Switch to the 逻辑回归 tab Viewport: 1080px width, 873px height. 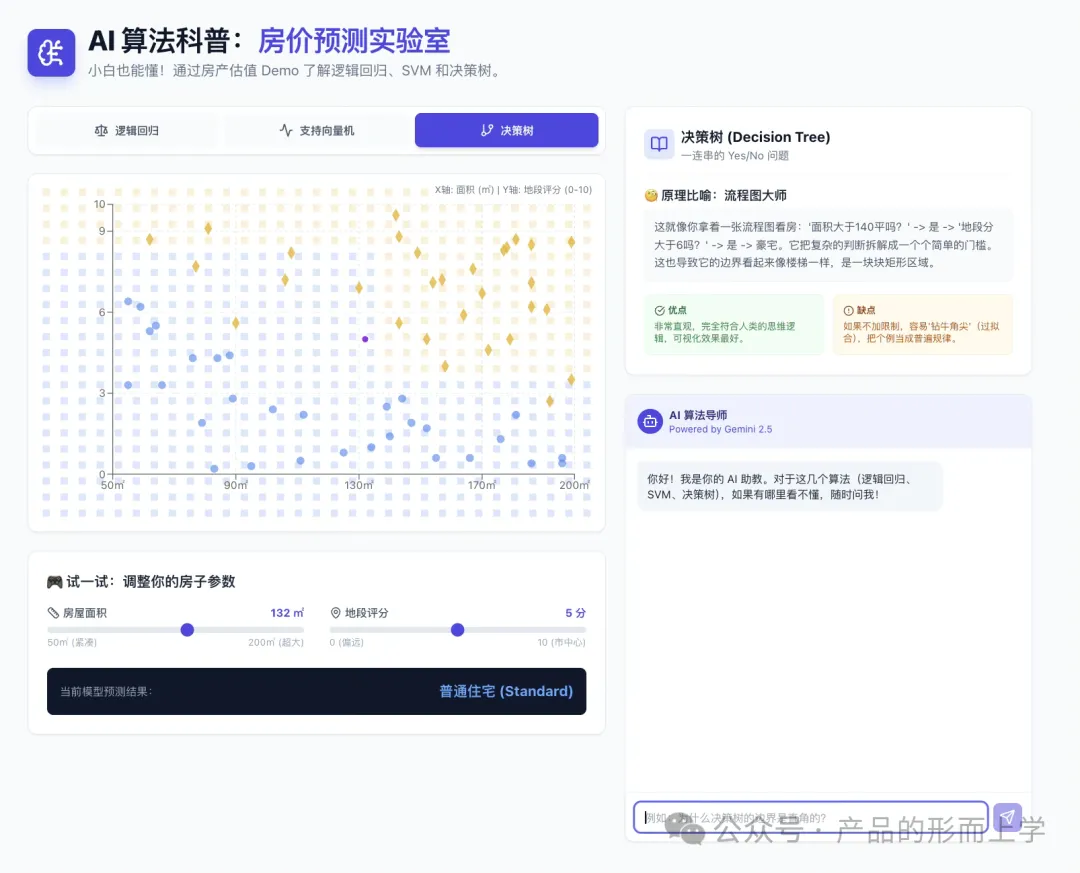point(126,131)
